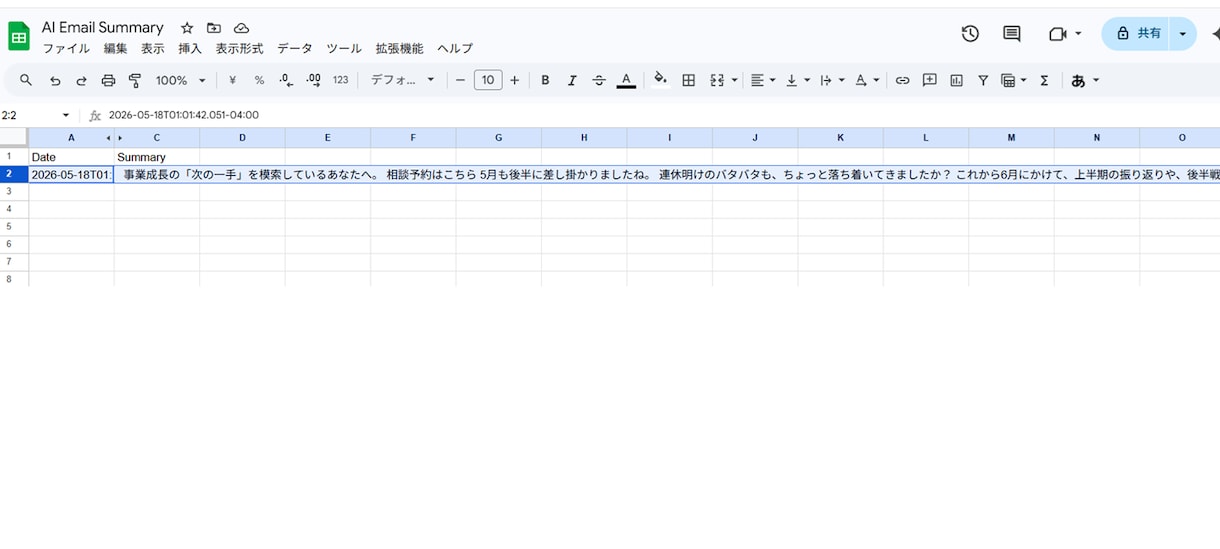Open the 編集 menu
Viewport: 1220px width, 549px height.
pyautogui.click(x=116, y=48)
